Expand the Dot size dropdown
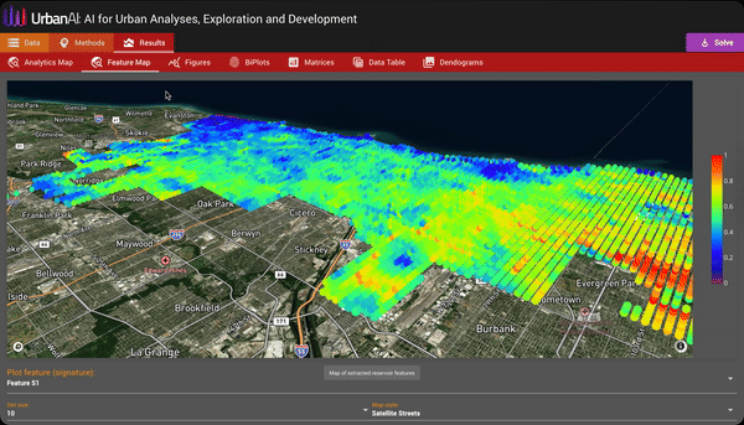The image size is (744, 425). tap(365, 409)
